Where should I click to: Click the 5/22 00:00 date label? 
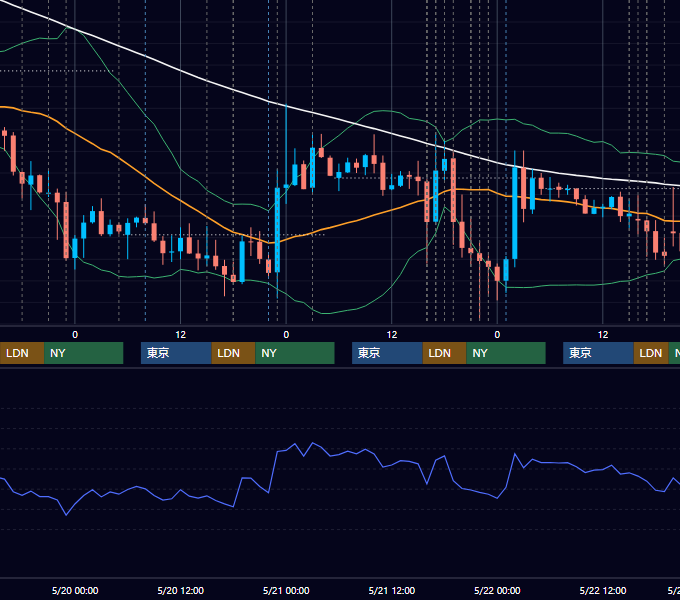coord(497,590)
